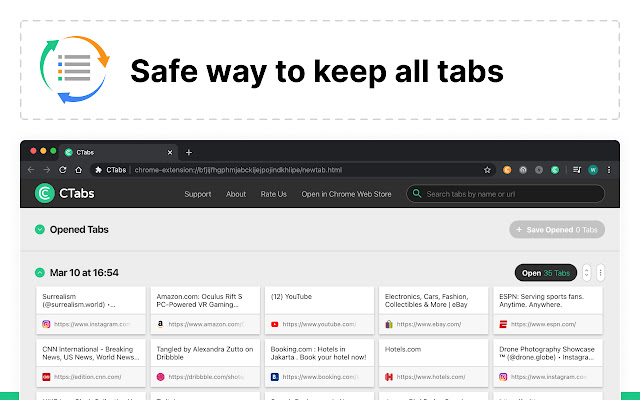Click the green CTabs extension toolbar icon
This screenshot has width=640, height=400.
(x=555, y=170)
